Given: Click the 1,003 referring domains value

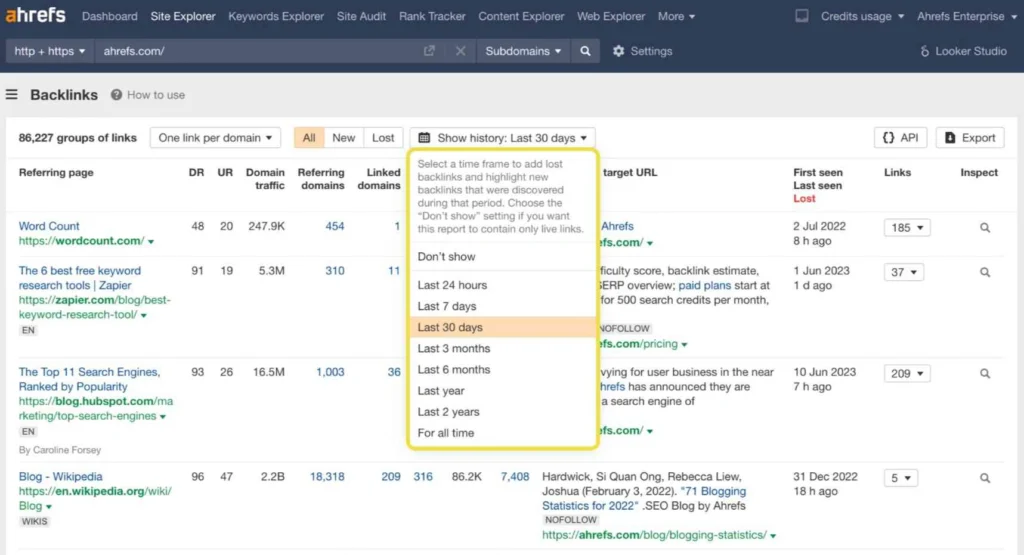Looking at the screenshot, I should pos(330,372).
